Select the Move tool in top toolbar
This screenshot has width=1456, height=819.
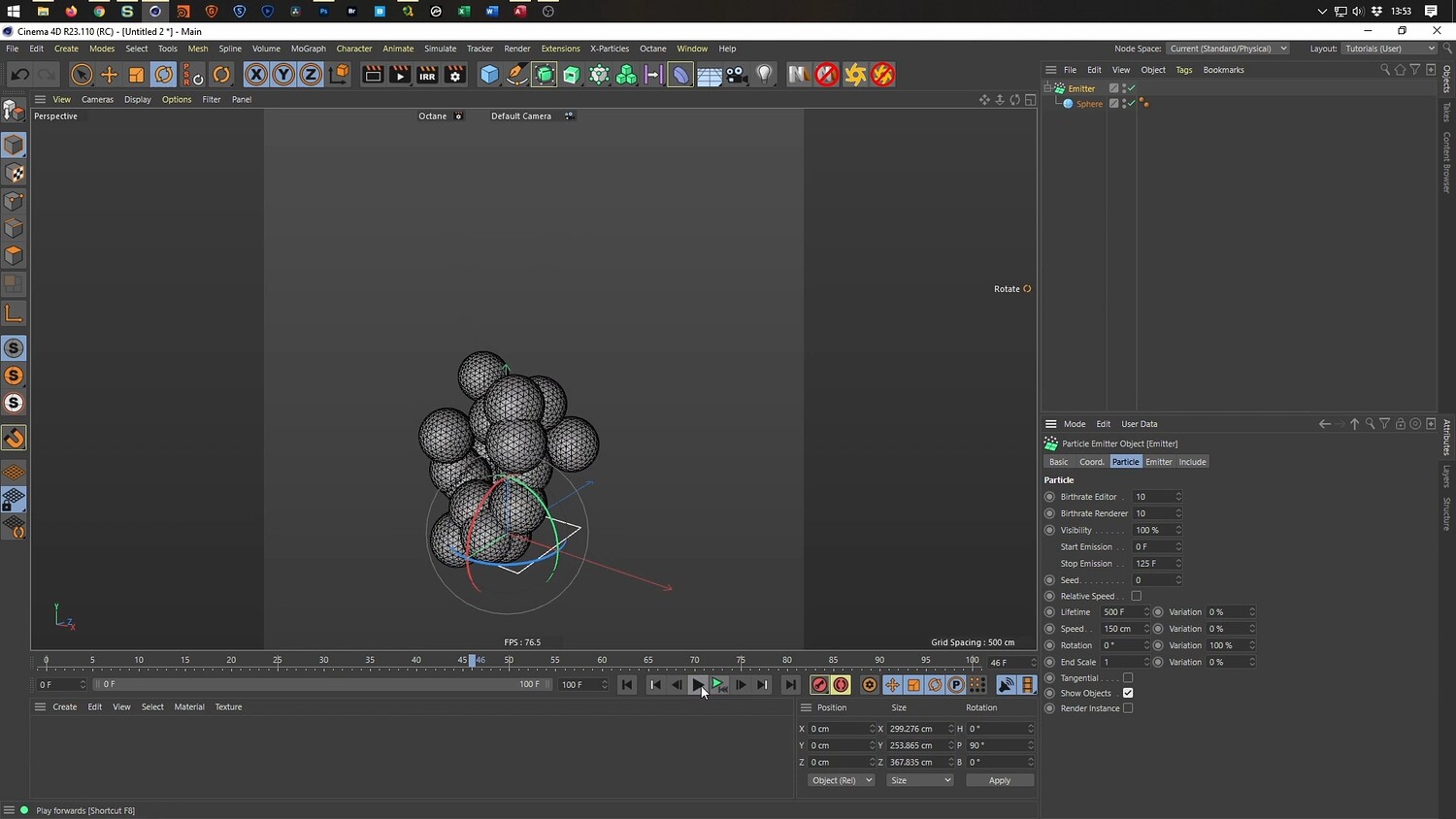109,75
